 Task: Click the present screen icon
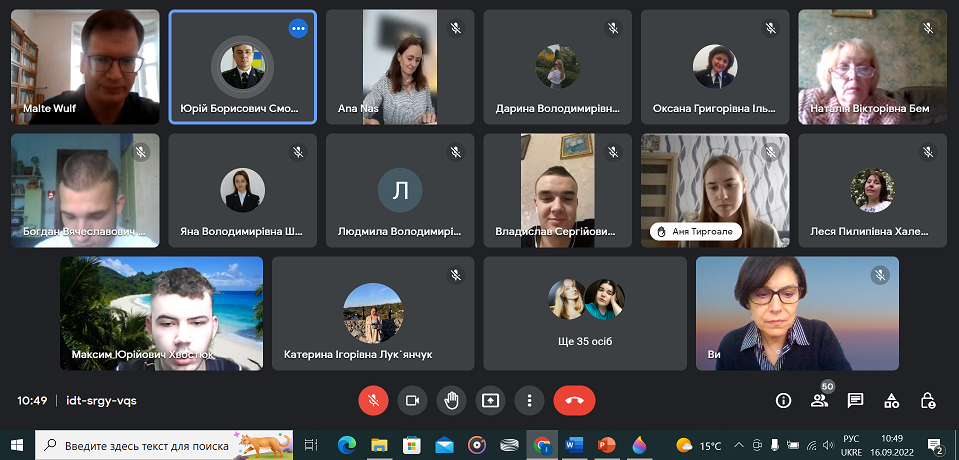(x=490, y=400)
